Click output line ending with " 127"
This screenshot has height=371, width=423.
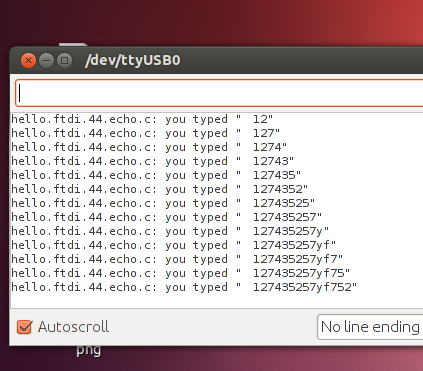pyautogui.click(x=146, y=133)
